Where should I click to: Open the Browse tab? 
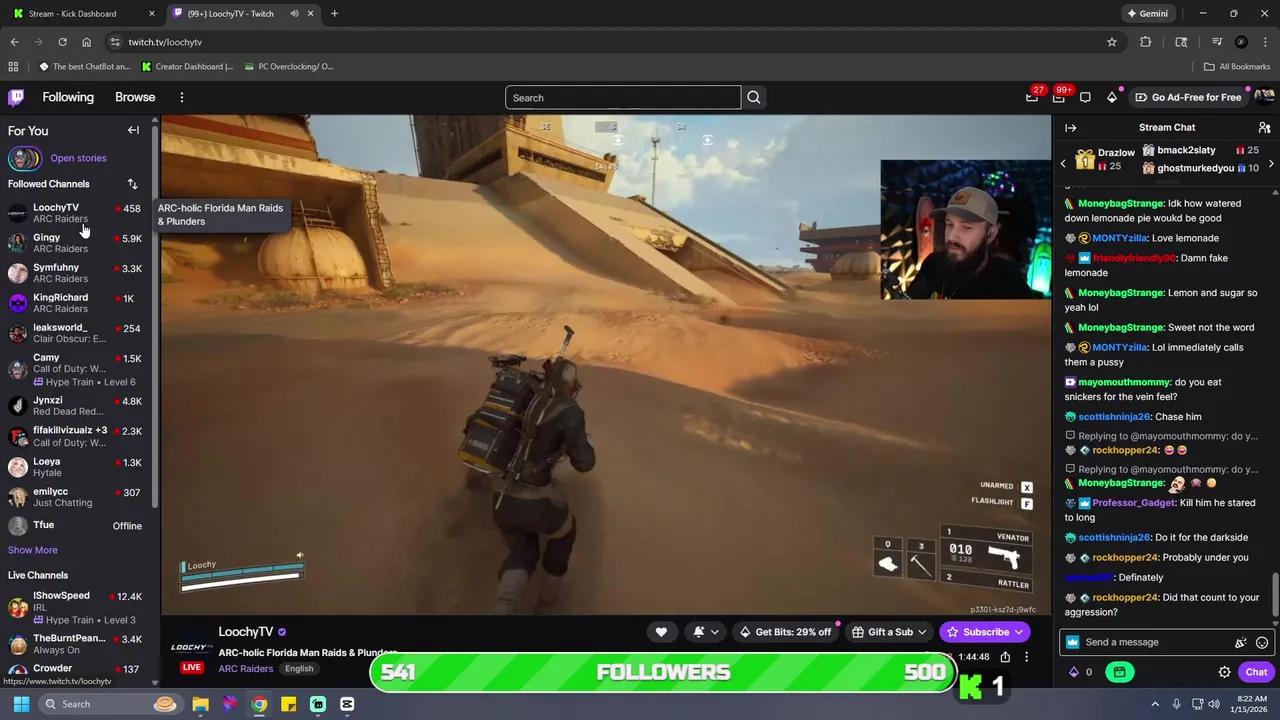tap(135, 97)
